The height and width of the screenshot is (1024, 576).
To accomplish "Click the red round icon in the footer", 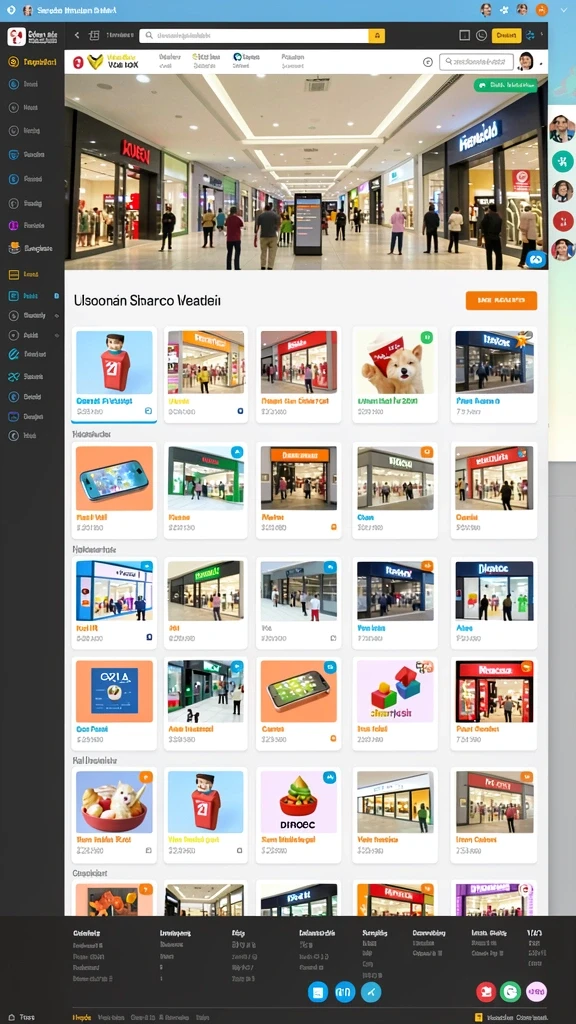I will pos(487,992).
